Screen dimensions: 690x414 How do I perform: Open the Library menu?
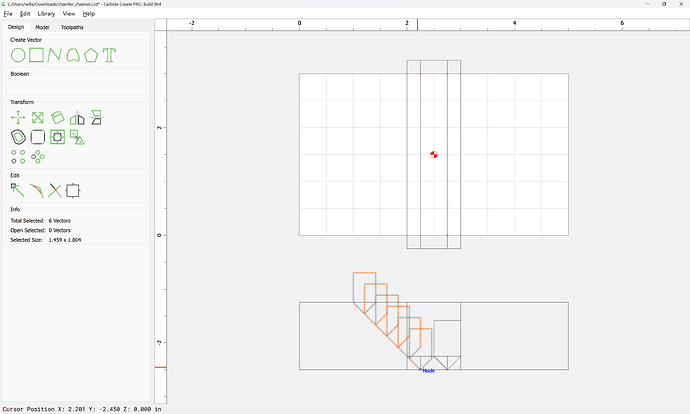coord(46,14)
